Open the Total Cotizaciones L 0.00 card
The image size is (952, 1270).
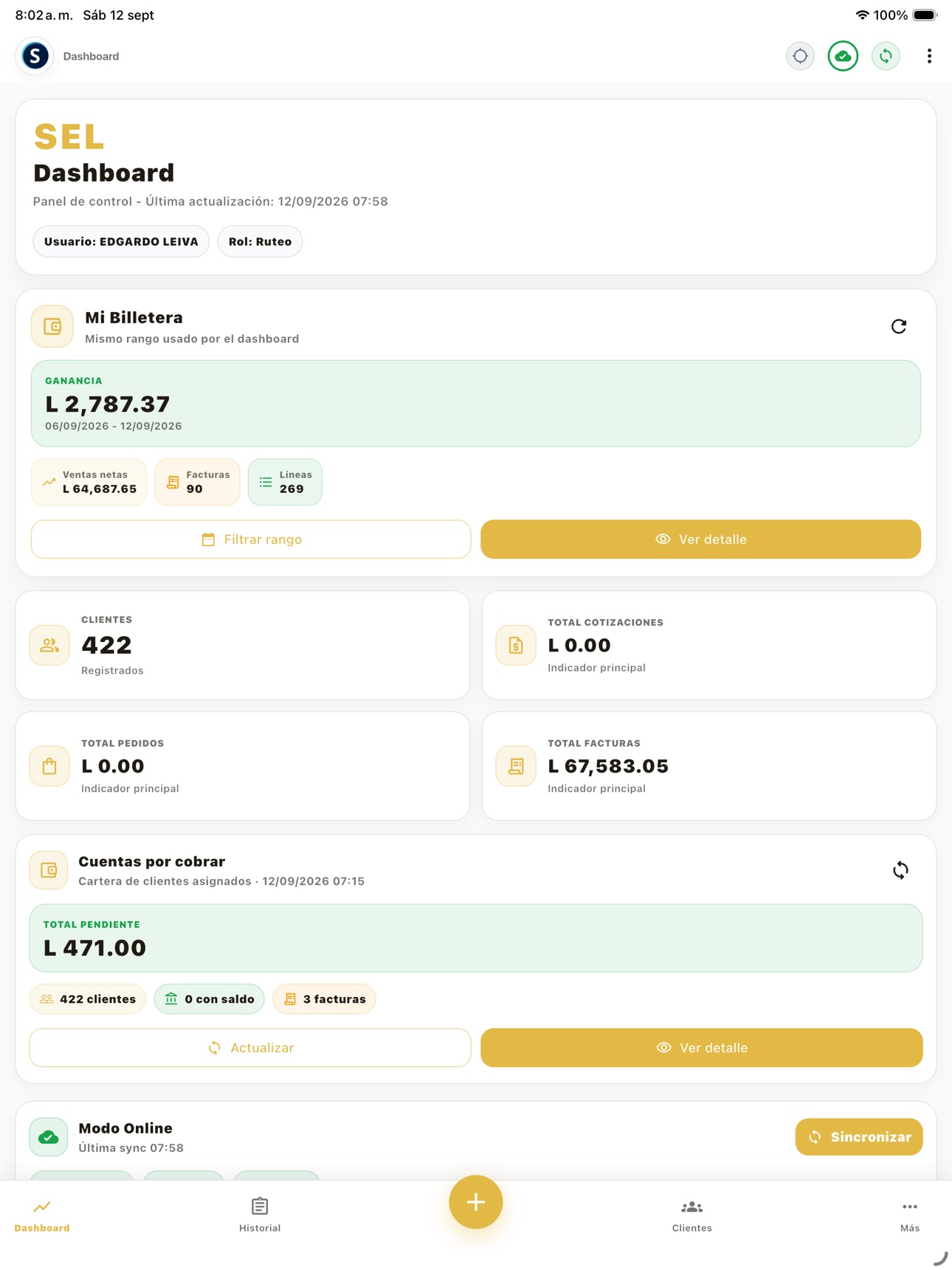[709, 645]
